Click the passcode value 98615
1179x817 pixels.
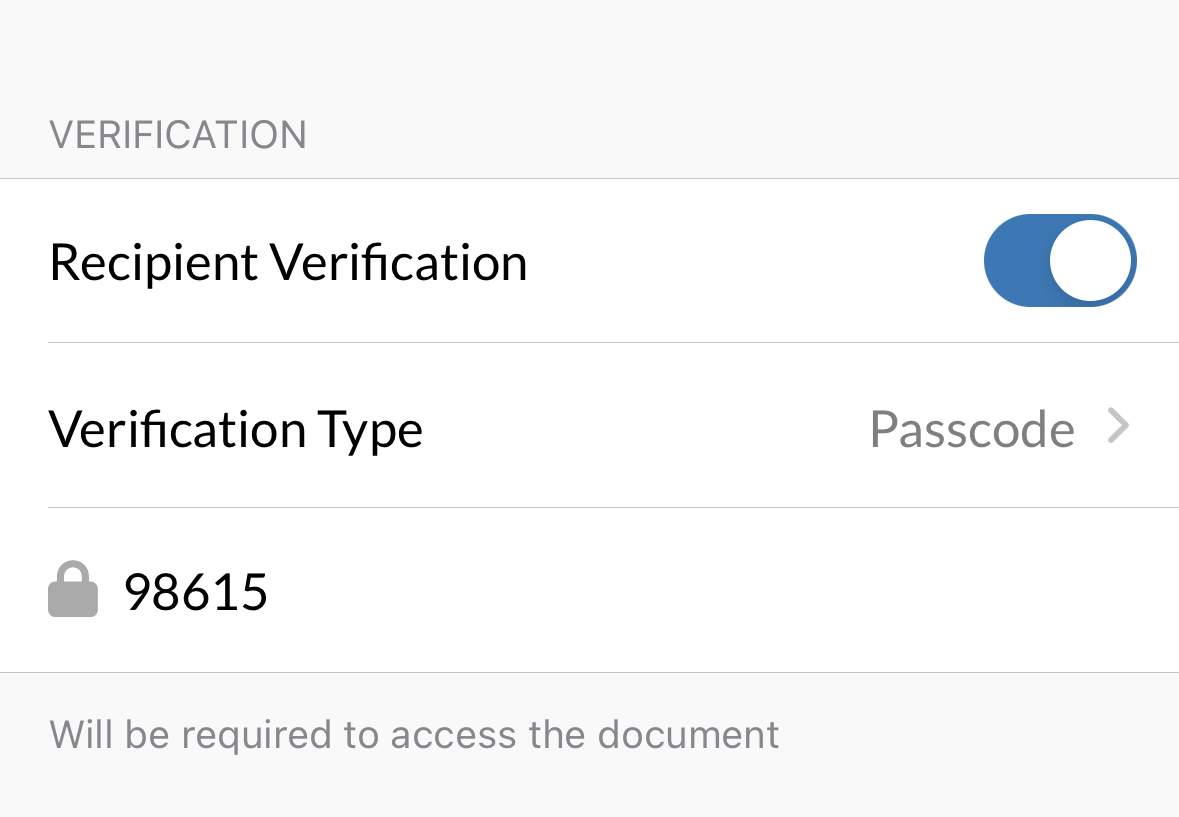click(196, 591)
